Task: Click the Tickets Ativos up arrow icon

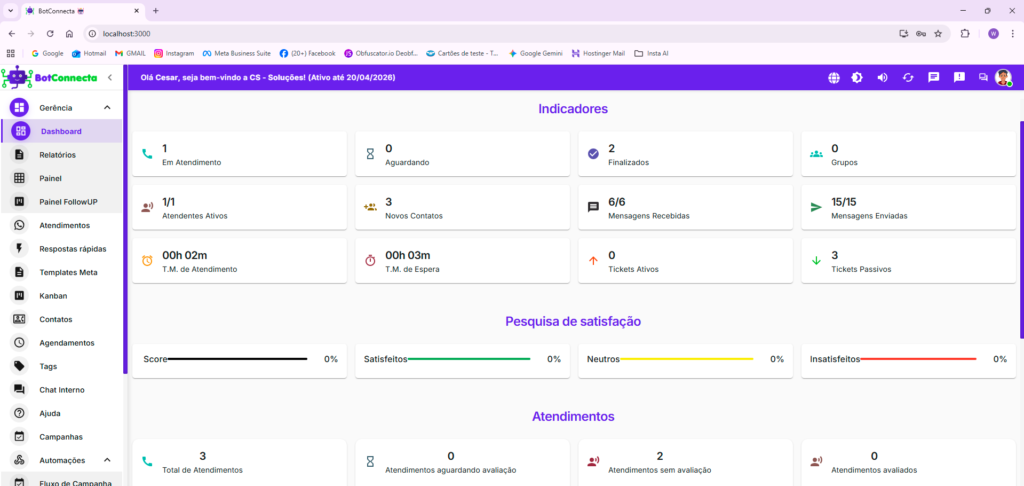Action: pyautogui.click(x=593, y=261)
